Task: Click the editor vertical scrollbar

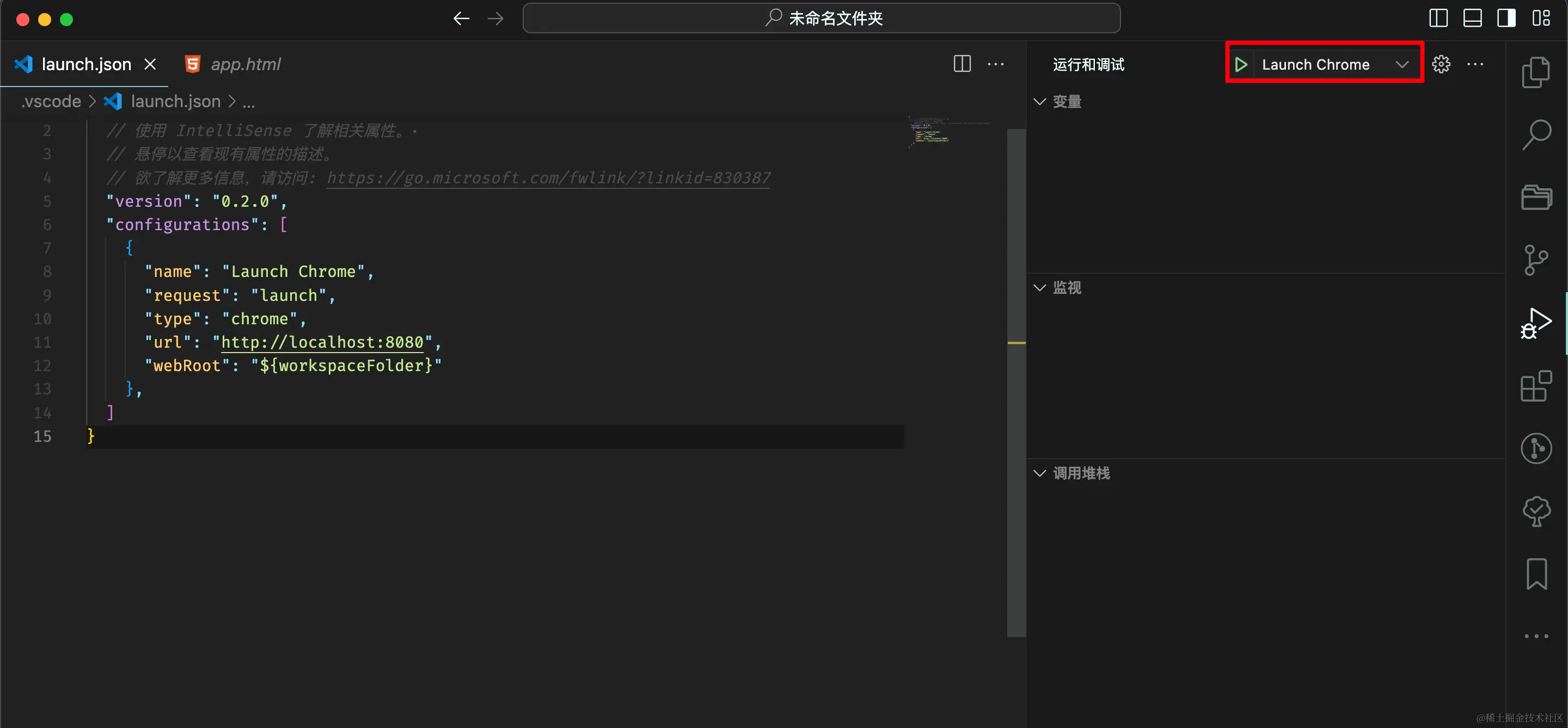Action: (1016, 382)
